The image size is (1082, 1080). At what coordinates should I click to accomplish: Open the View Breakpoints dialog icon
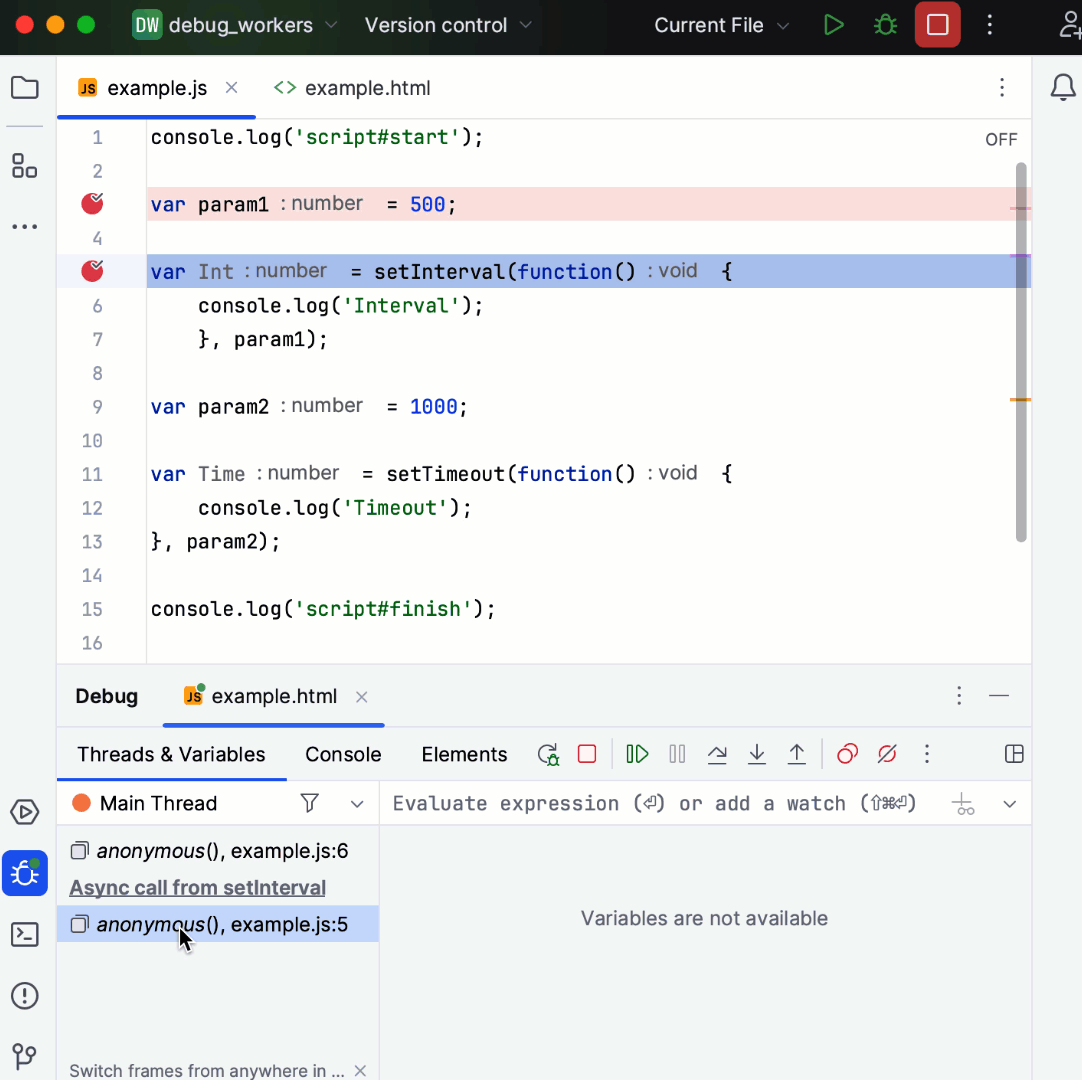(847, 754)
